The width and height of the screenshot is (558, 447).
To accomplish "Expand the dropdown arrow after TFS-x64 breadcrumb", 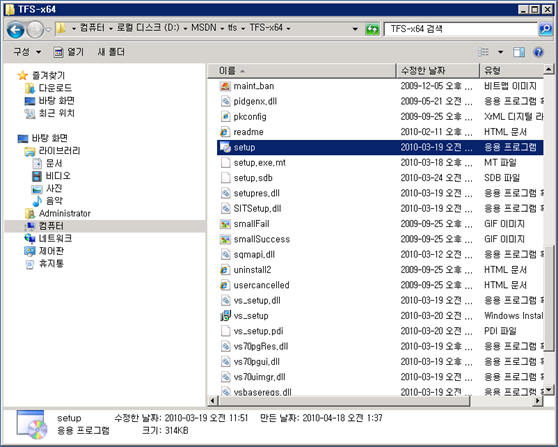I will click(x=288, y=28).
